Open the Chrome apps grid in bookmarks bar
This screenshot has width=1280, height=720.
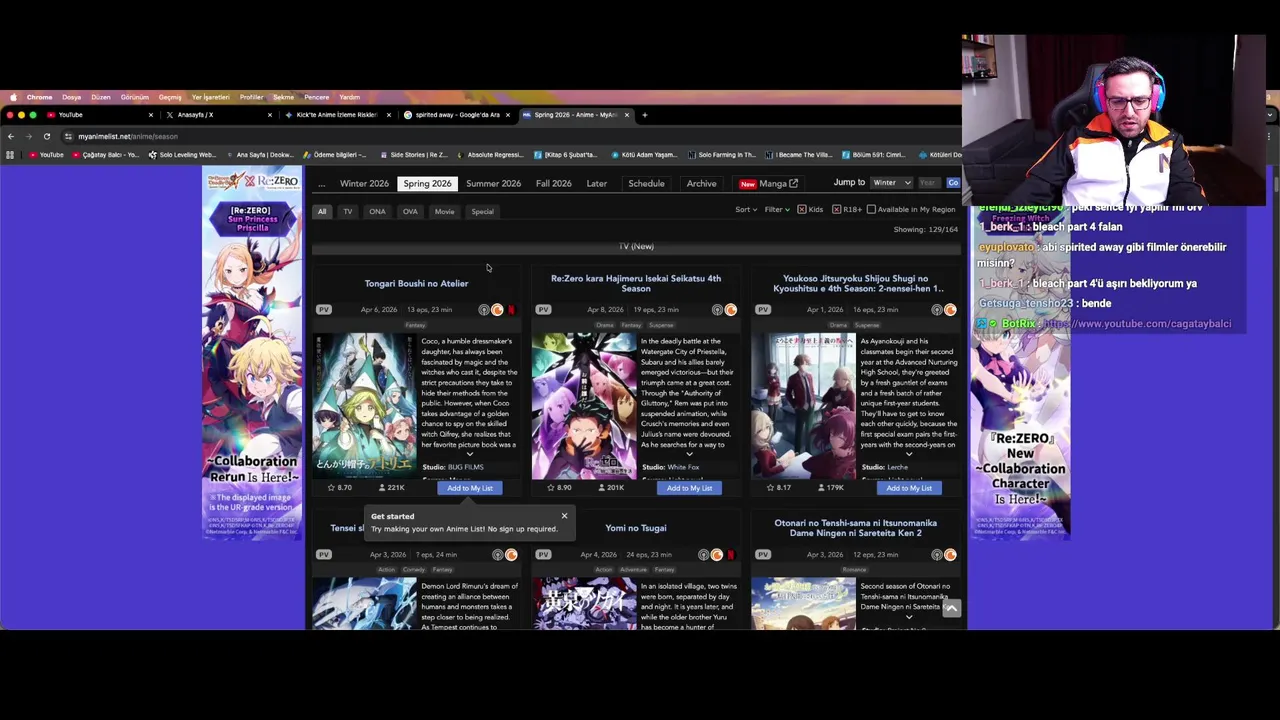pyautogui.click(x=10, y=155)
